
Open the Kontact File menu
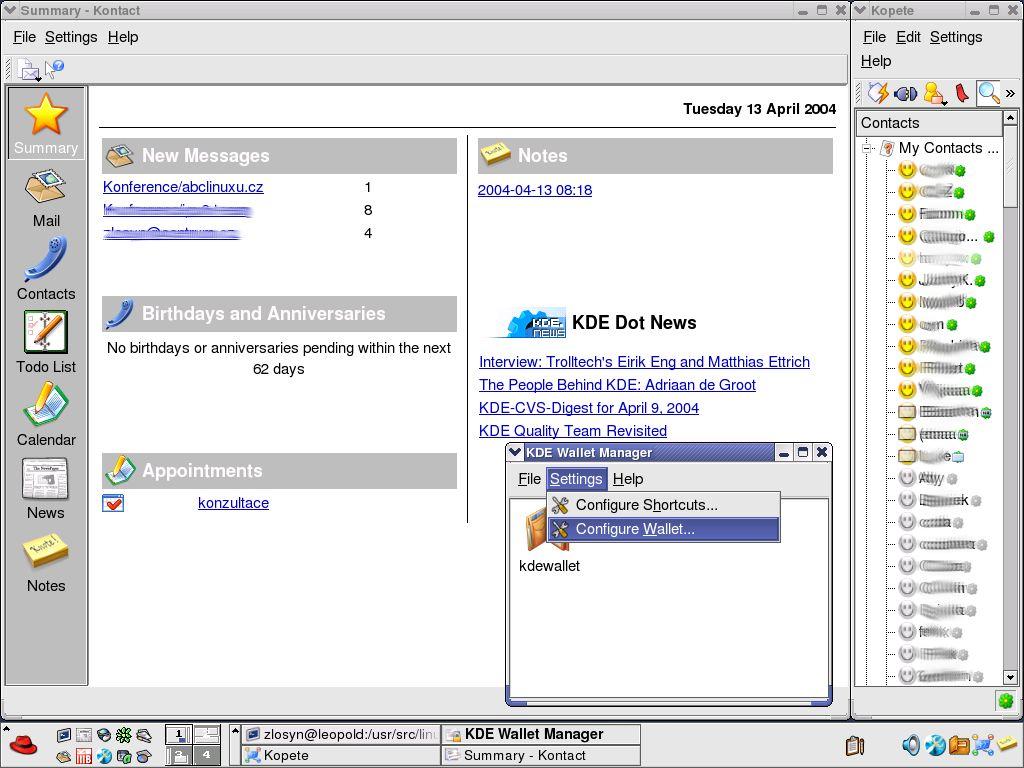point(24,37)
